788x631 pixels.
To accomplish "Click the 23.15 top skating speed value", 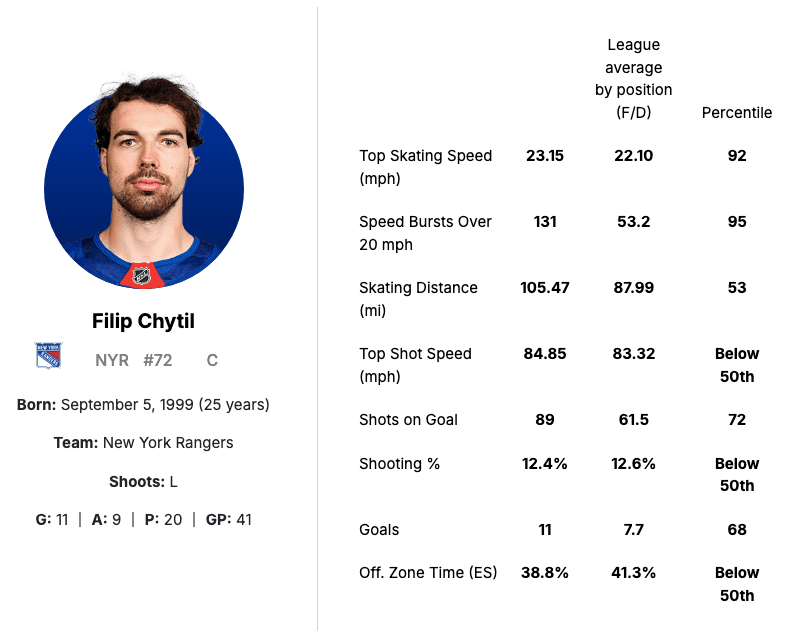I will point(545,156).
